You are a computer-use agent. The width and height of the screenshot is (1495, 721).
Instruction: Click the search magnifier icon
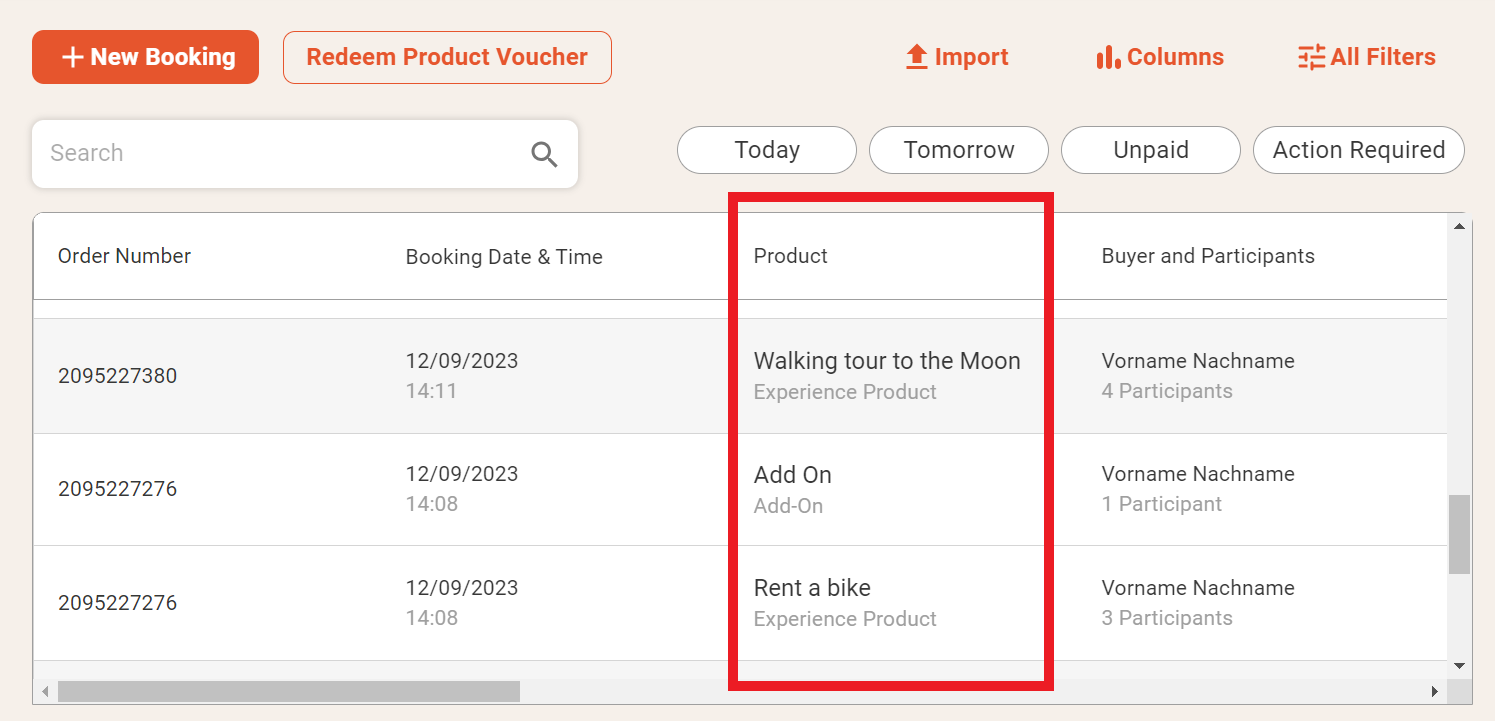point(544,154)
